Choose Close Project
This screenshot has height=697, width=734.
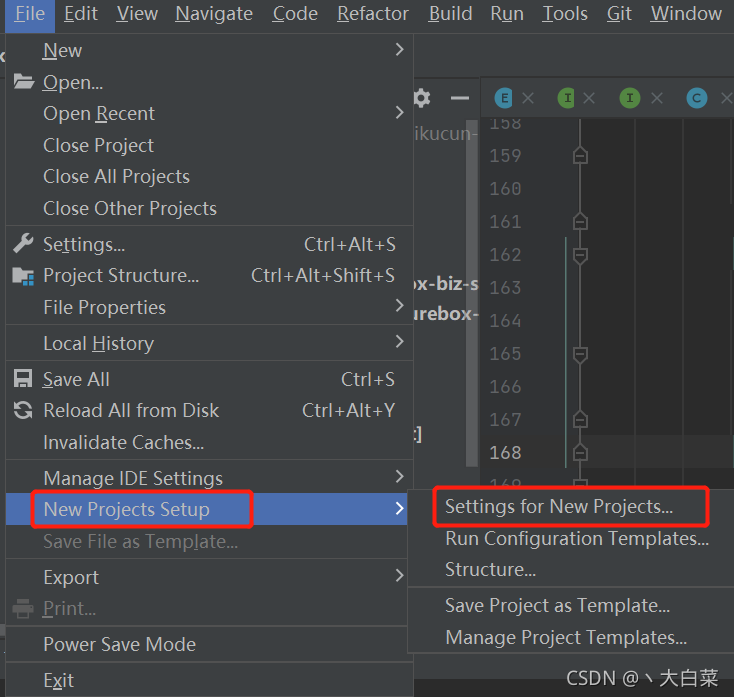coord(209,145)
